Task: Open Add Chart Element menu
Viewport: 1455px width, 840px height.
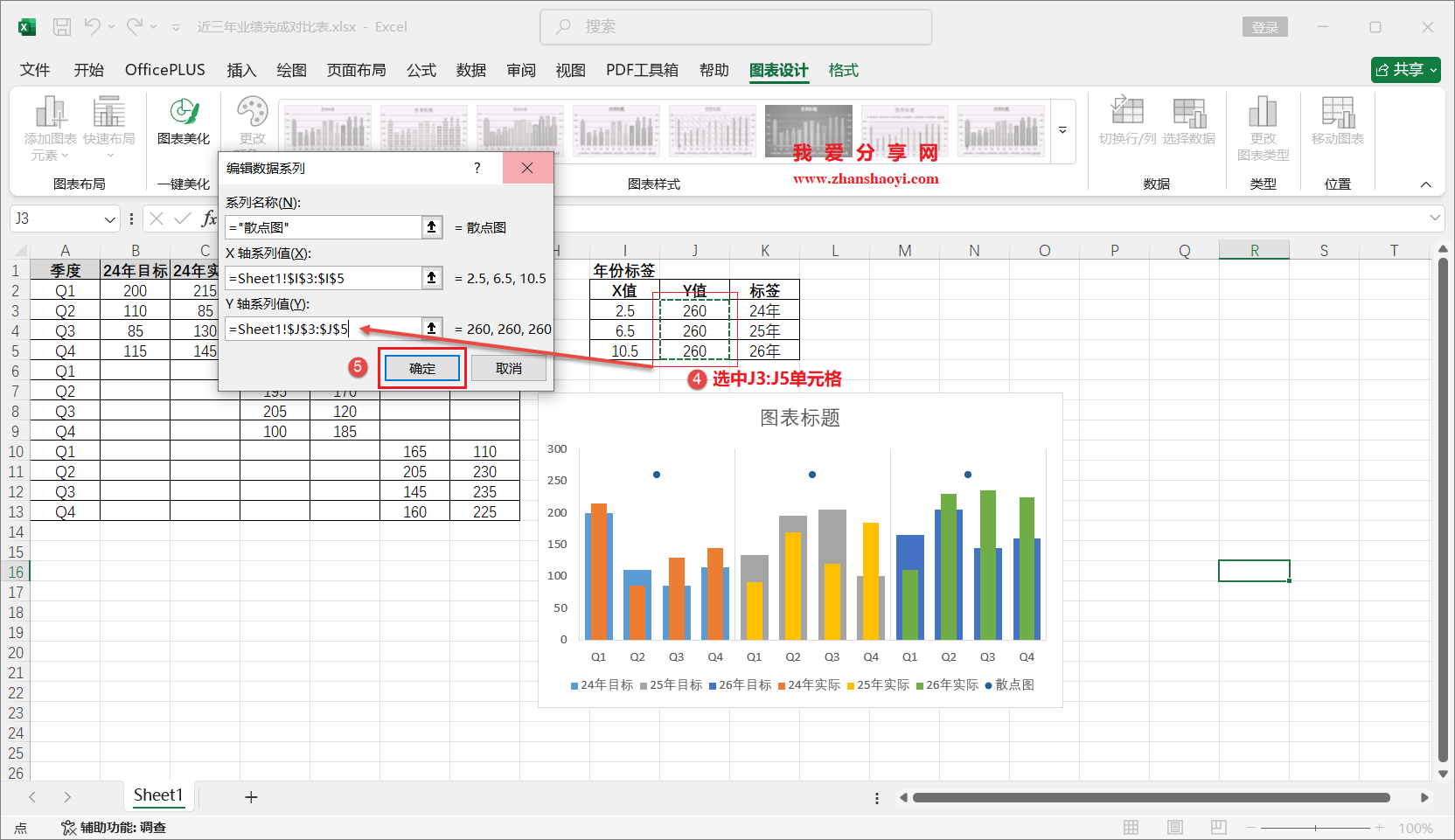Action: click(50, 129)
